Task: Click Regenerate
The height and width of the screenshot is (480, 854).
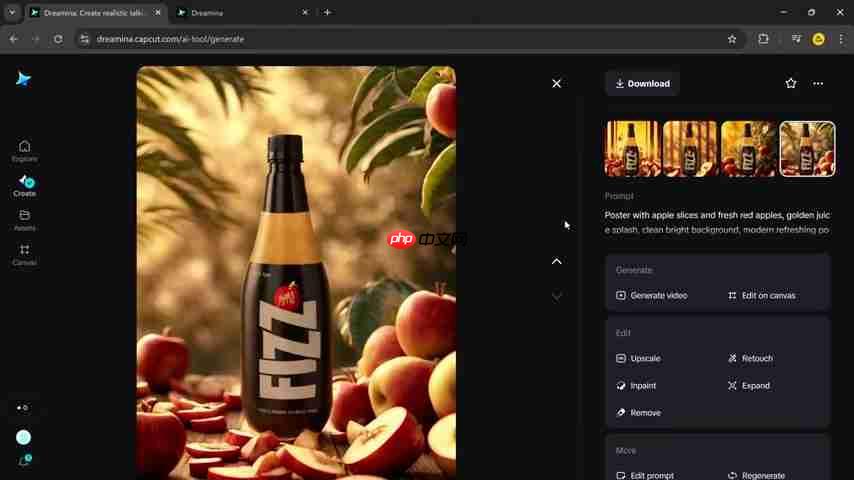Action: [757, 475]
